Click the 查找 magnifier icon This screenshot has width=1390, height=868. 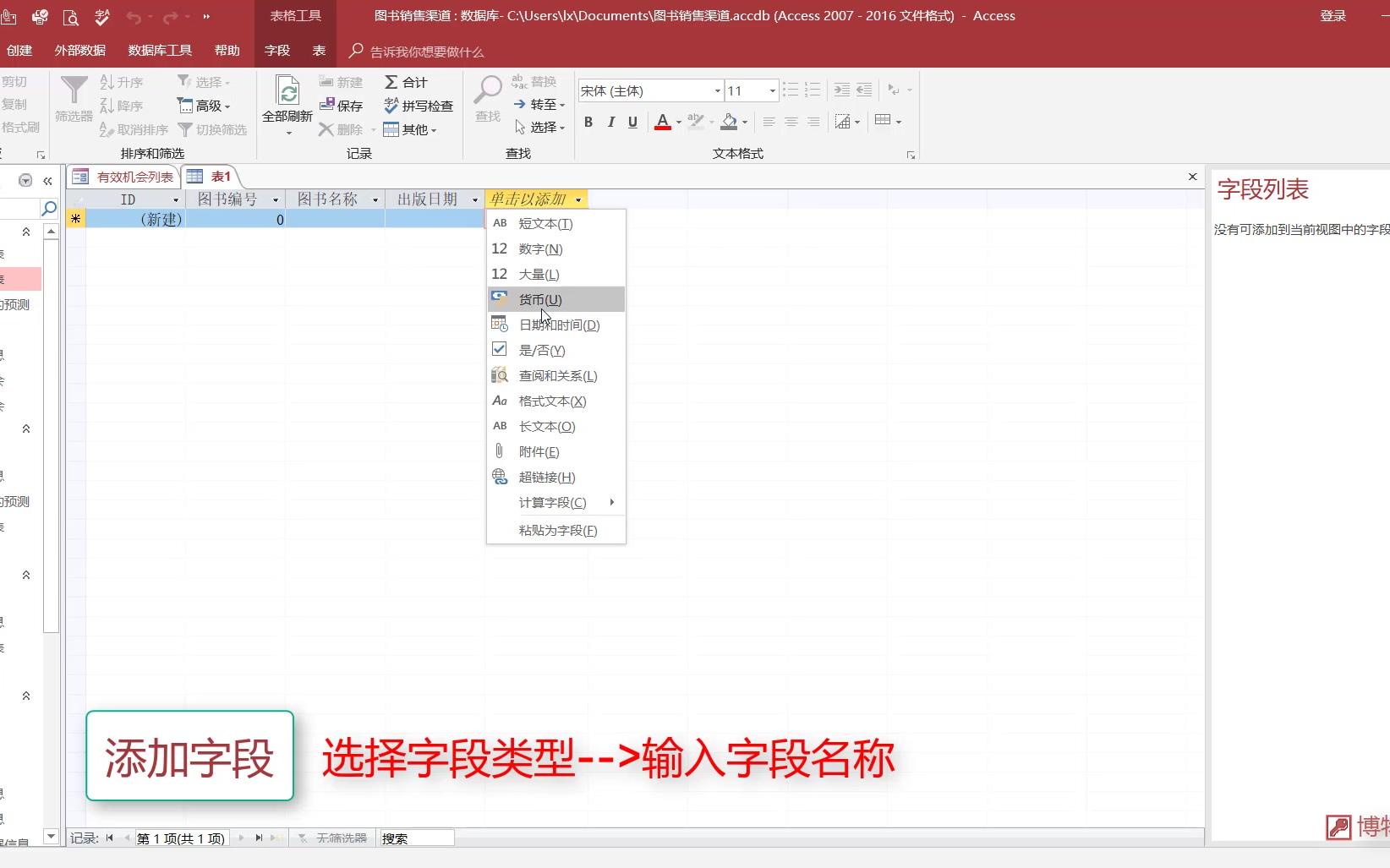(x=488, y=90)
